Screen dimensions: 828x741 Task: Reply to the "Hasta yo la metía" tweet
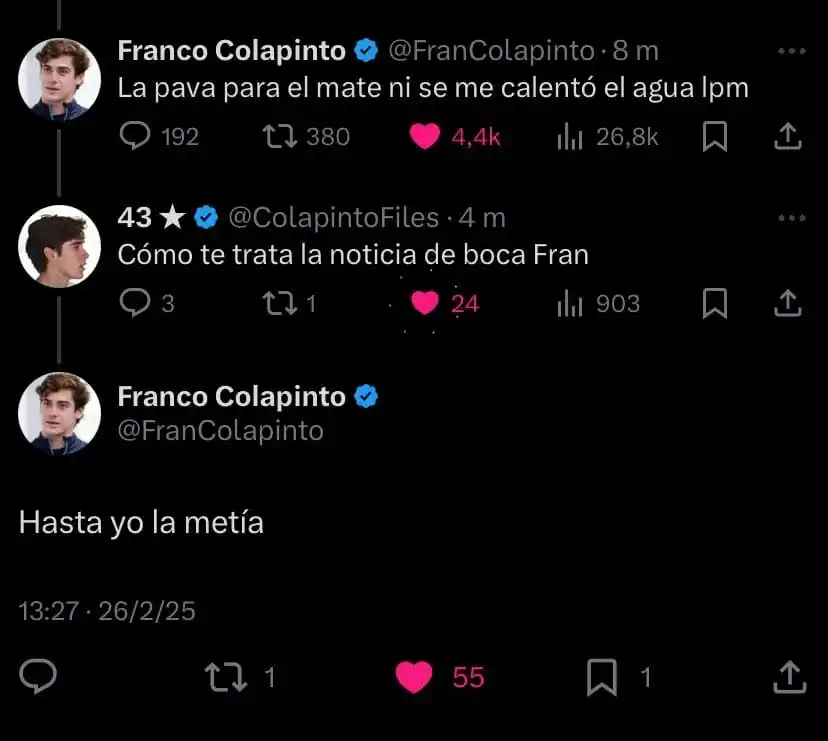(x=38, y=677)
